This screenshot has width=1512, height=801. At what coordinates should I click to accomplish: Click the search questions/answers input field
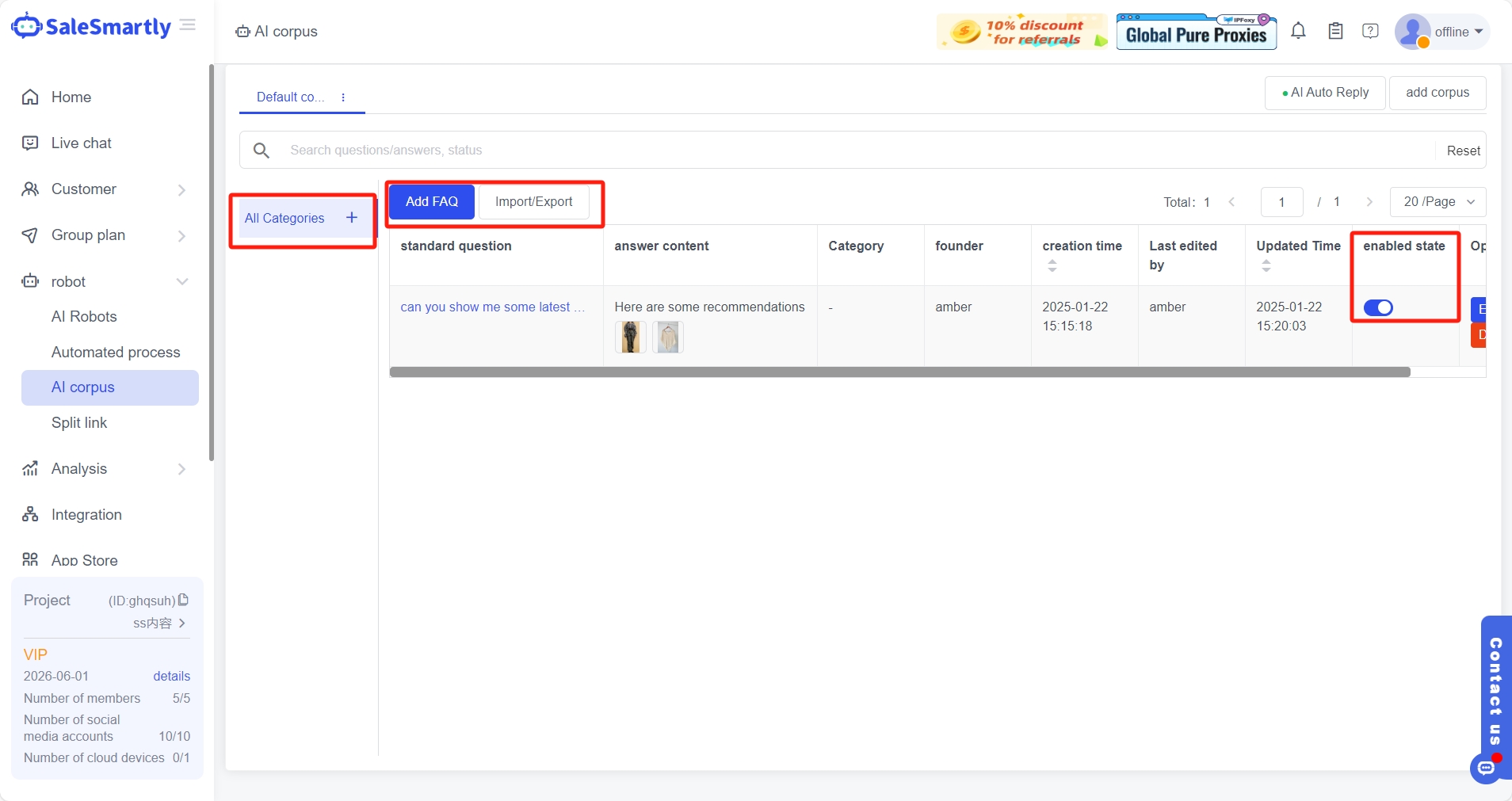pyautogui.click(x=856, y=151)
